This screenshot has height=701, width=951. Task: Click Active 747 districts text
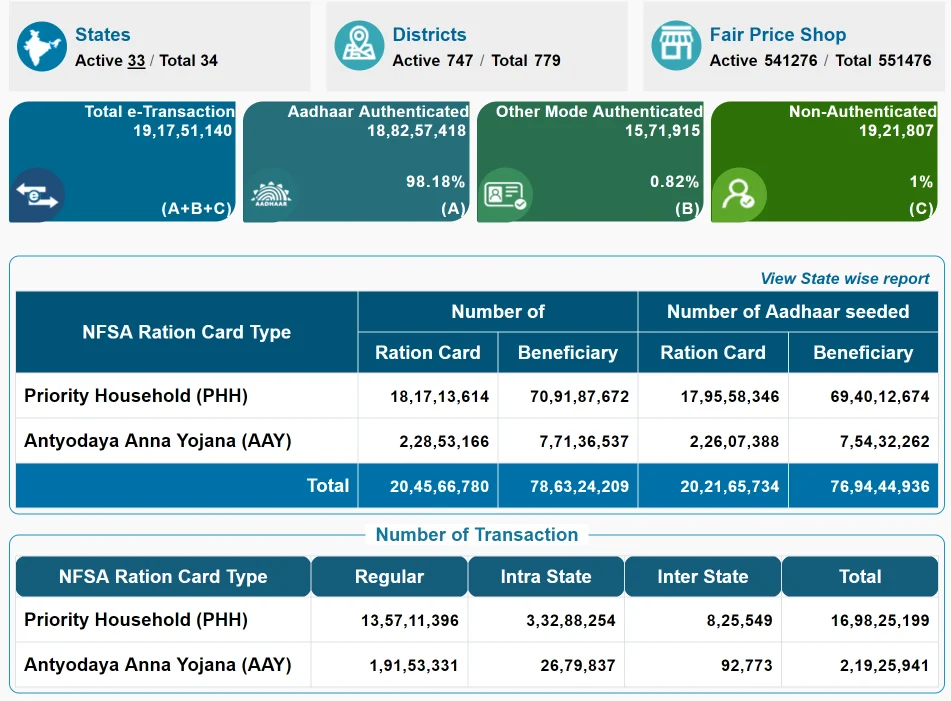(432, 61)
